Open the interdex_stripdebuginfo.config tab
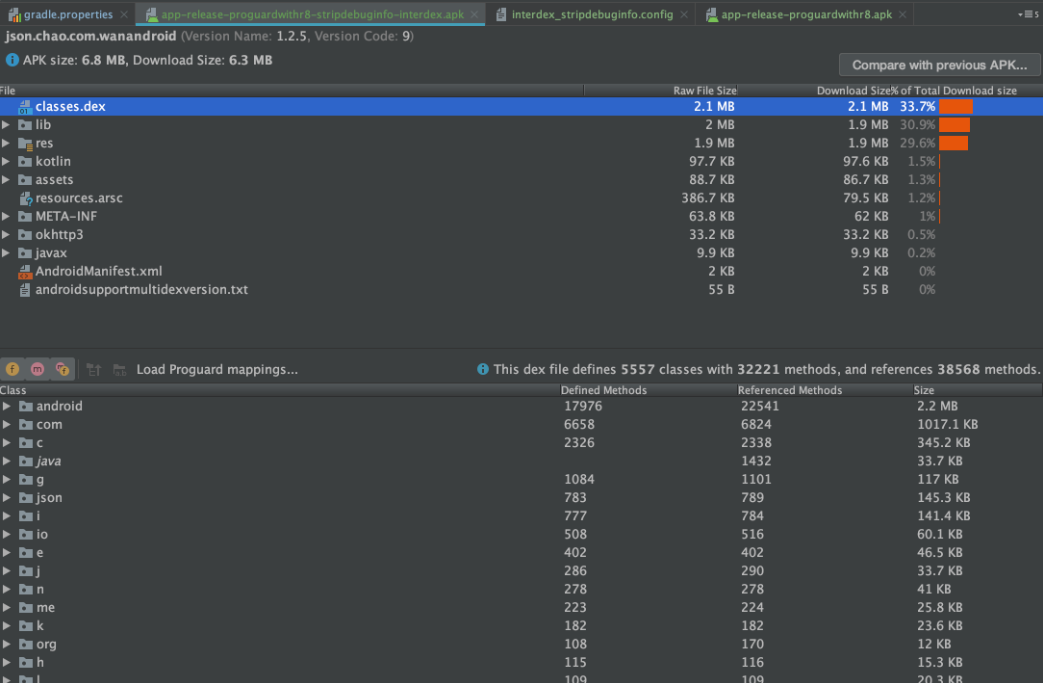 (592, 14)
